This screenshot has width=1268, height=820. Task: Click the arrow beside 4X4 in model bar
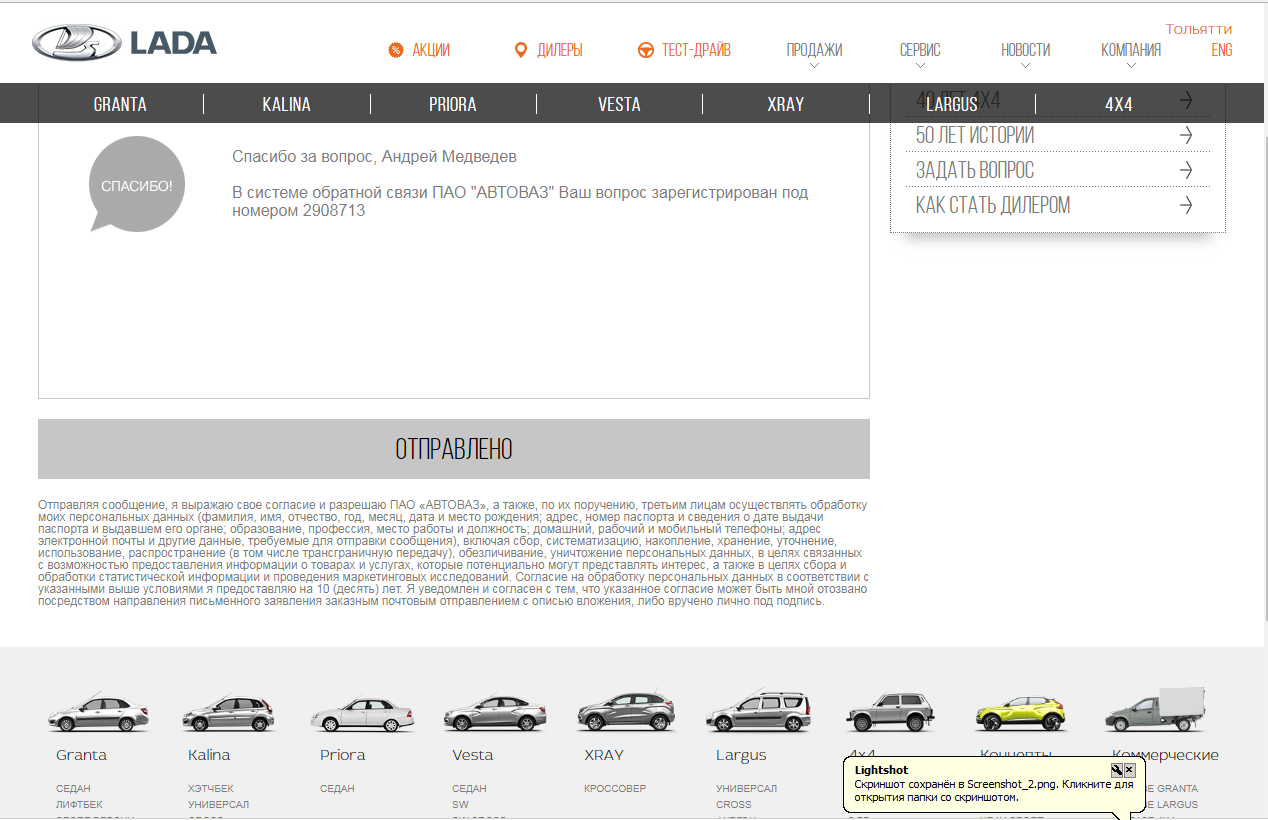pyautogui.click(x=1186, y=100)
